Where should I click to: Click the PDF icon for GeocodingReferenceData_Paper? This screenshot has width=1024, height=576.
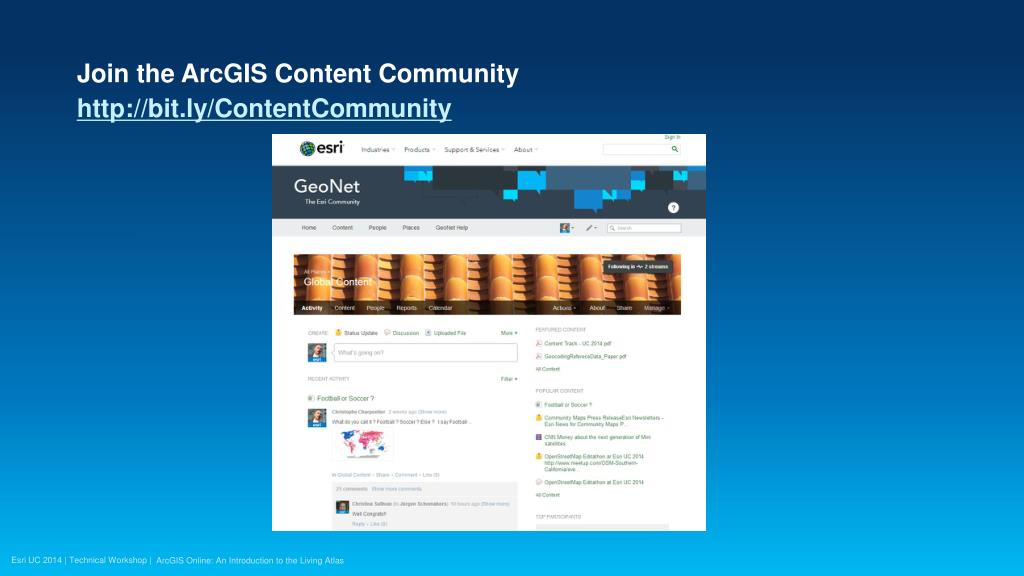click(x=539, y=357)
